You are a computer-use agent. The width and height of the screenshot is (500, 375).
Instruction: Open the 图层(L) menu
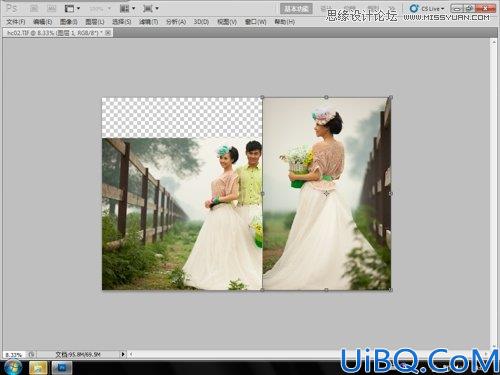pyautogui.click(x=95, y=22)
